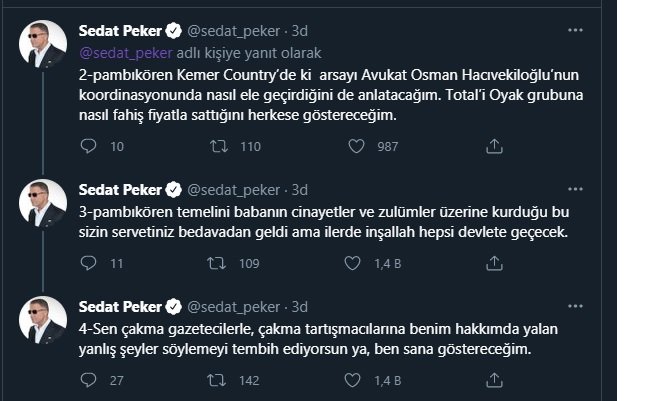Reply to the tweet starting '3-pambıkören'
Viewport: 652px width, 401px height.
pyautogui.click(x=88, y=263)
